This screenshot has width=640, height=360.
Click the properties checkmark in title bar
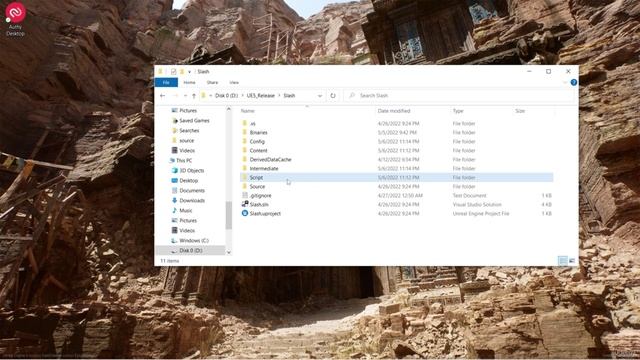(173, 72)
